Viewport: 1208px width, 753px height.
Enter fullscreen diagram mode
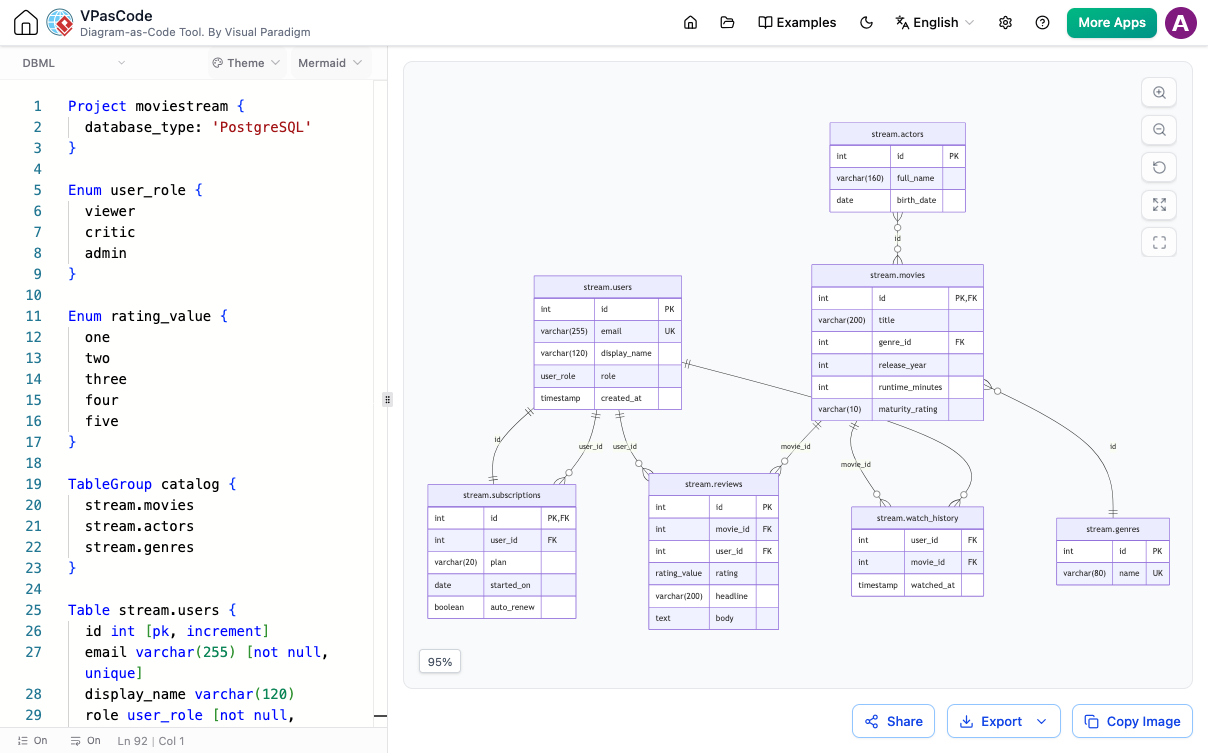pyautogui.click(x=1159, y=242)
